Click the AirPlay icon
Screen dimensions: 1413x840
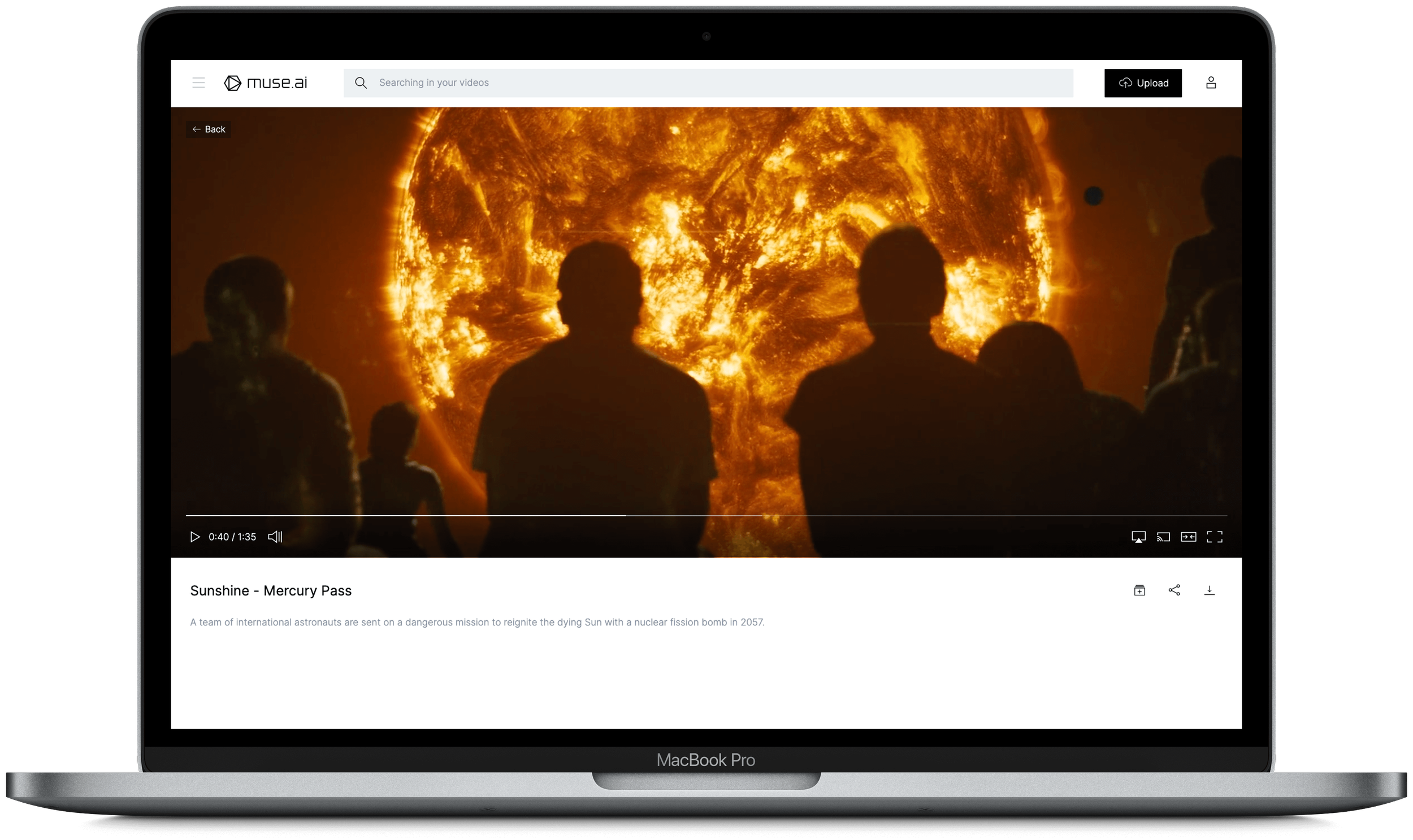1138,537
